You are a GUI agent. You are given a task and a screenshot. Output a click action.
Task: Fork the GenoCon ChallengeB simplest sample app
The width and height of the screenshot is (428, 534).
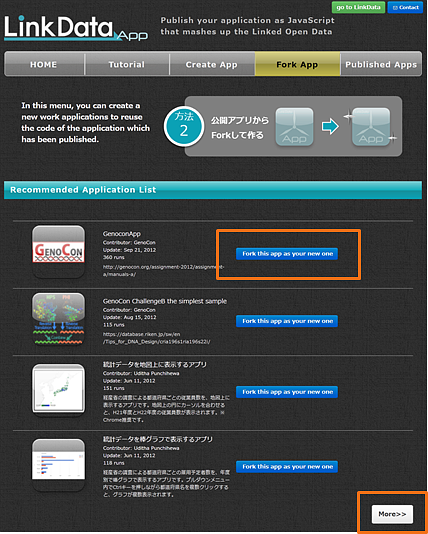(287, 321)
